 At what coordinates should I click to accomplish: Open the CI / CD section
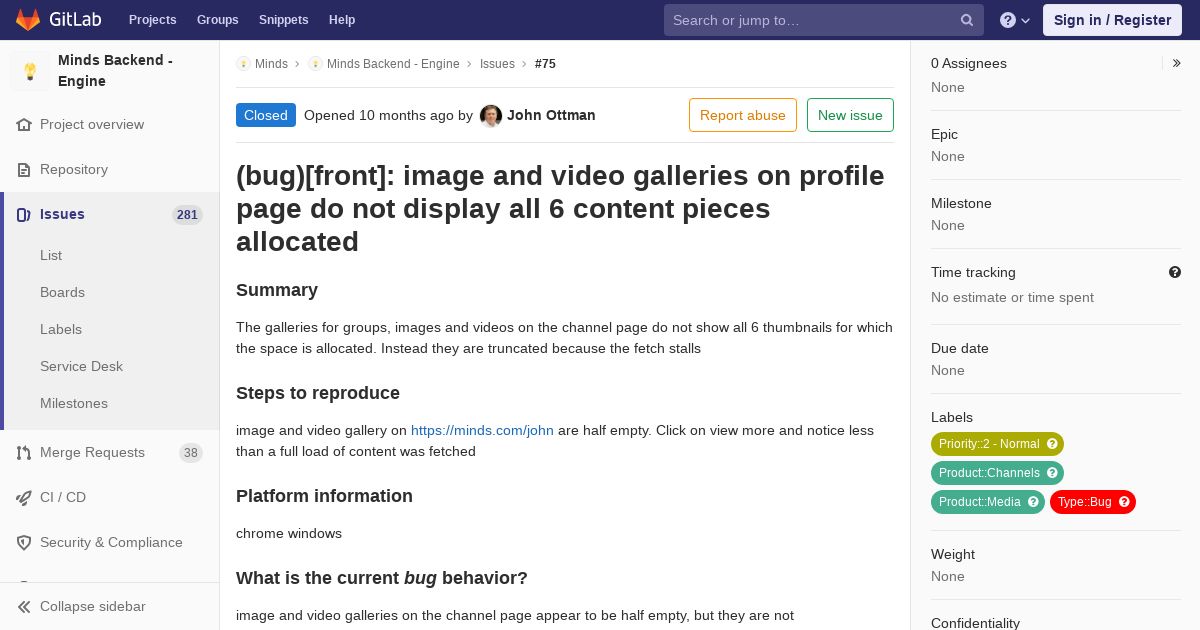coord(63,498)
